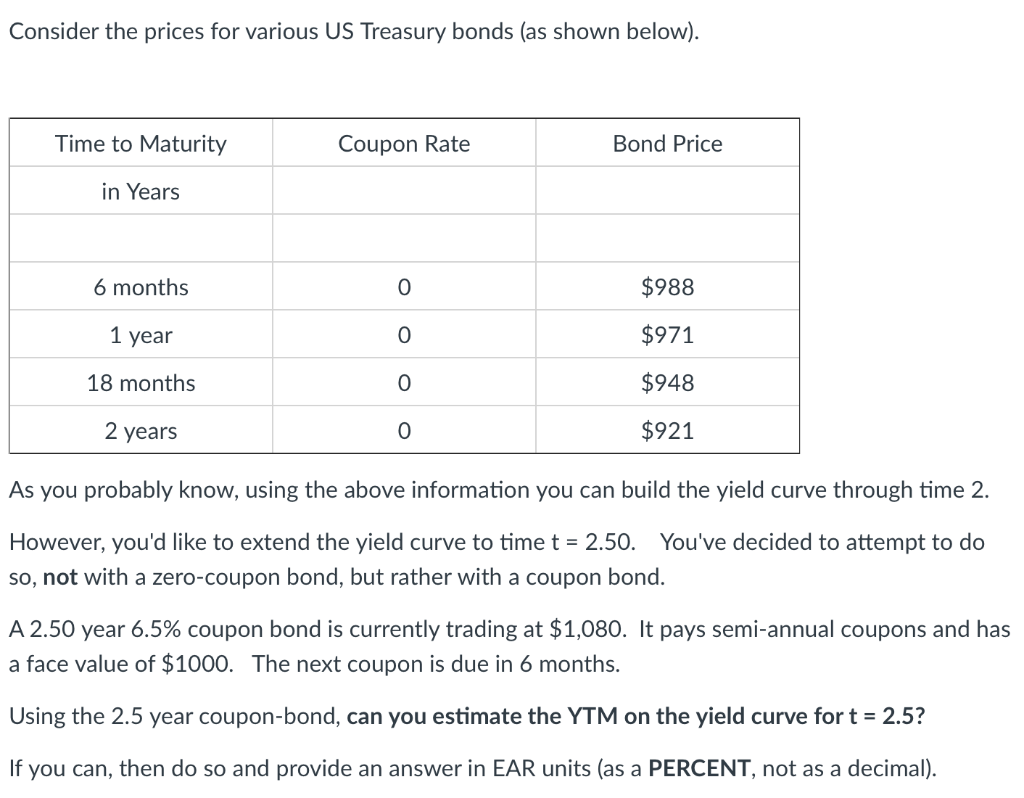1024x798 pixels.
Task: Click the Time to Maturity header cell
Action: point(141,143)
